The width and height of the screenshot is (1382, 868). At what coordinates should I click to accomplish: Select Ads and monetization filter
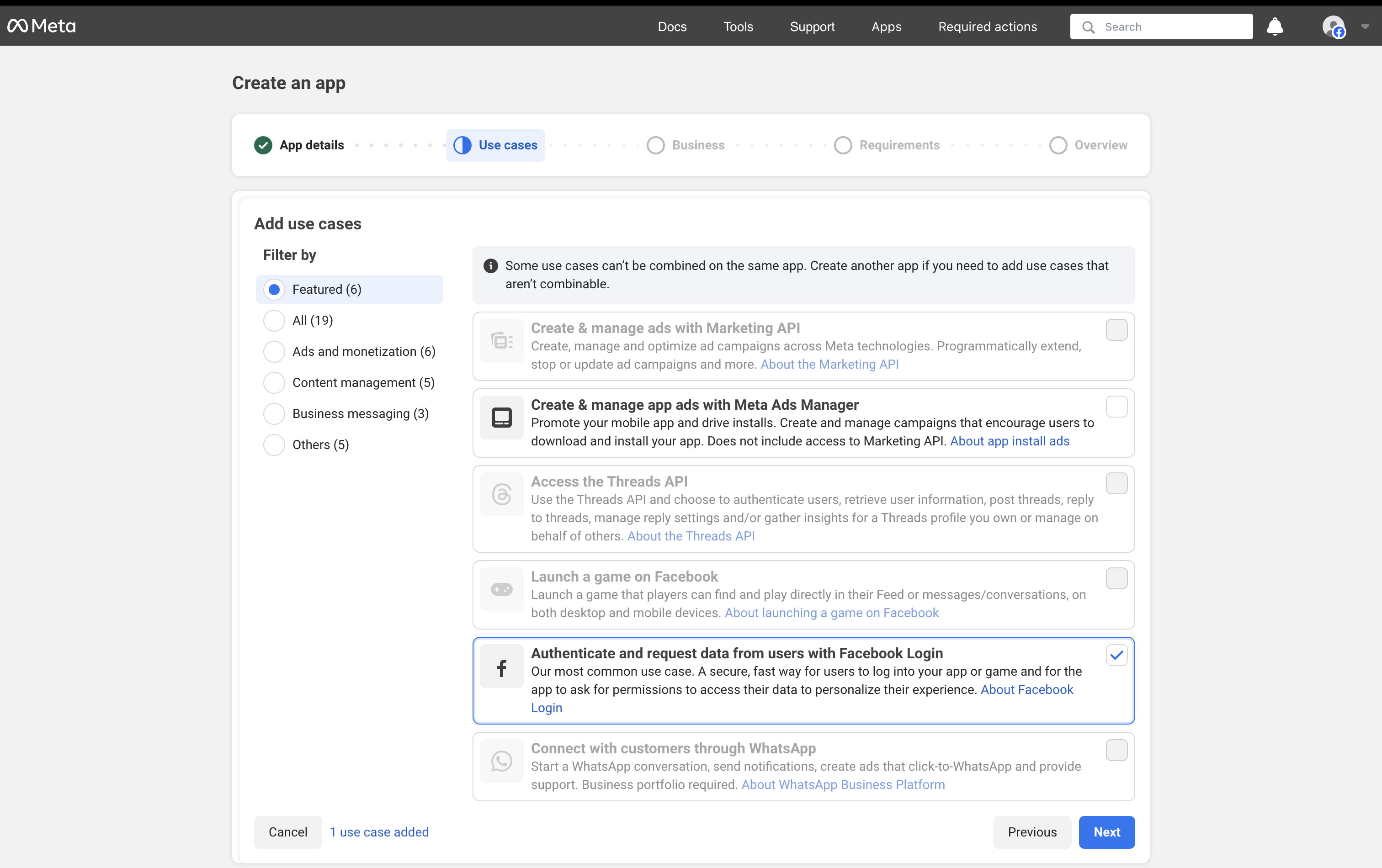pos(274,352)
